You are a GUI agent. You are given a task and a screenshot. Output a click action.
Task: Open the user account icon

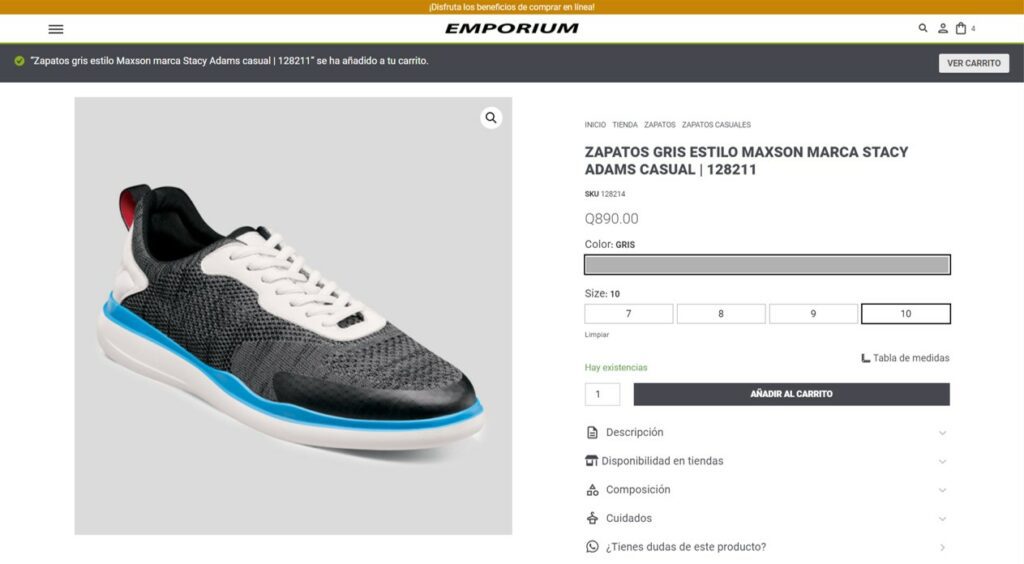pos(942,28)
